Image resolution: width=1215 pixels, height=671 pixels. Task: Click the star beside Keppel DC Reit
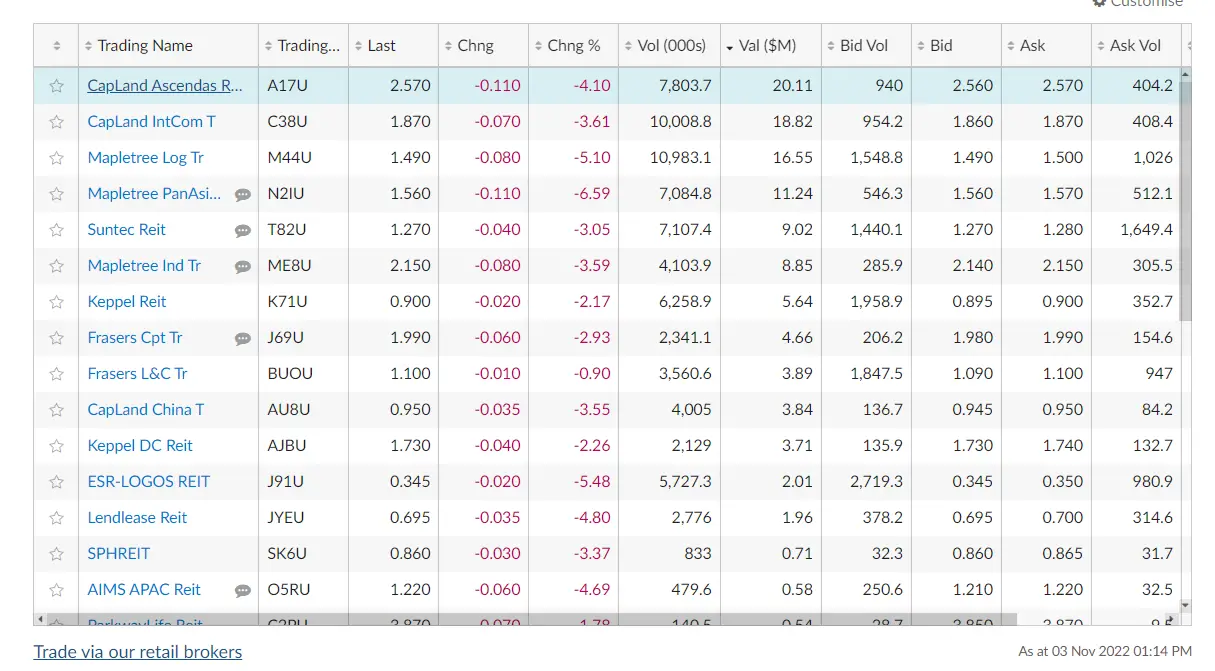coord(56,446)
